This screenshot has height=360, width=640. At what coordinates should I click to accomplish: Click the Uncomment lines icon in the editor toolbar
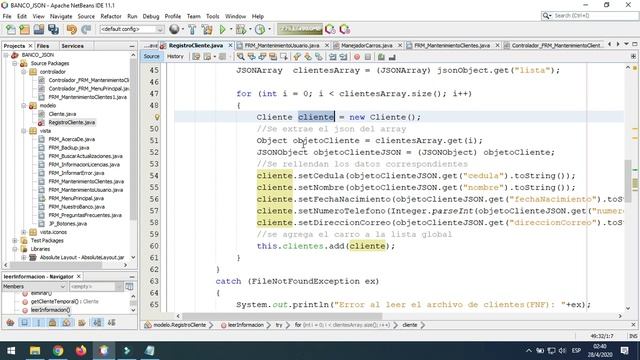pos(392,57)
